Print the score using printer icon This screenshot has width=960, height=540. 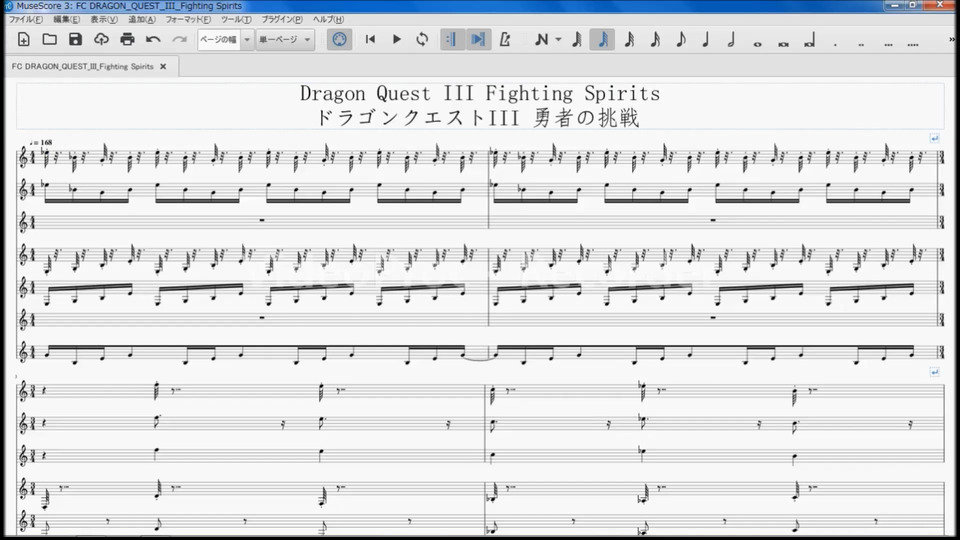pyautogui.click(x=127, y=40)
